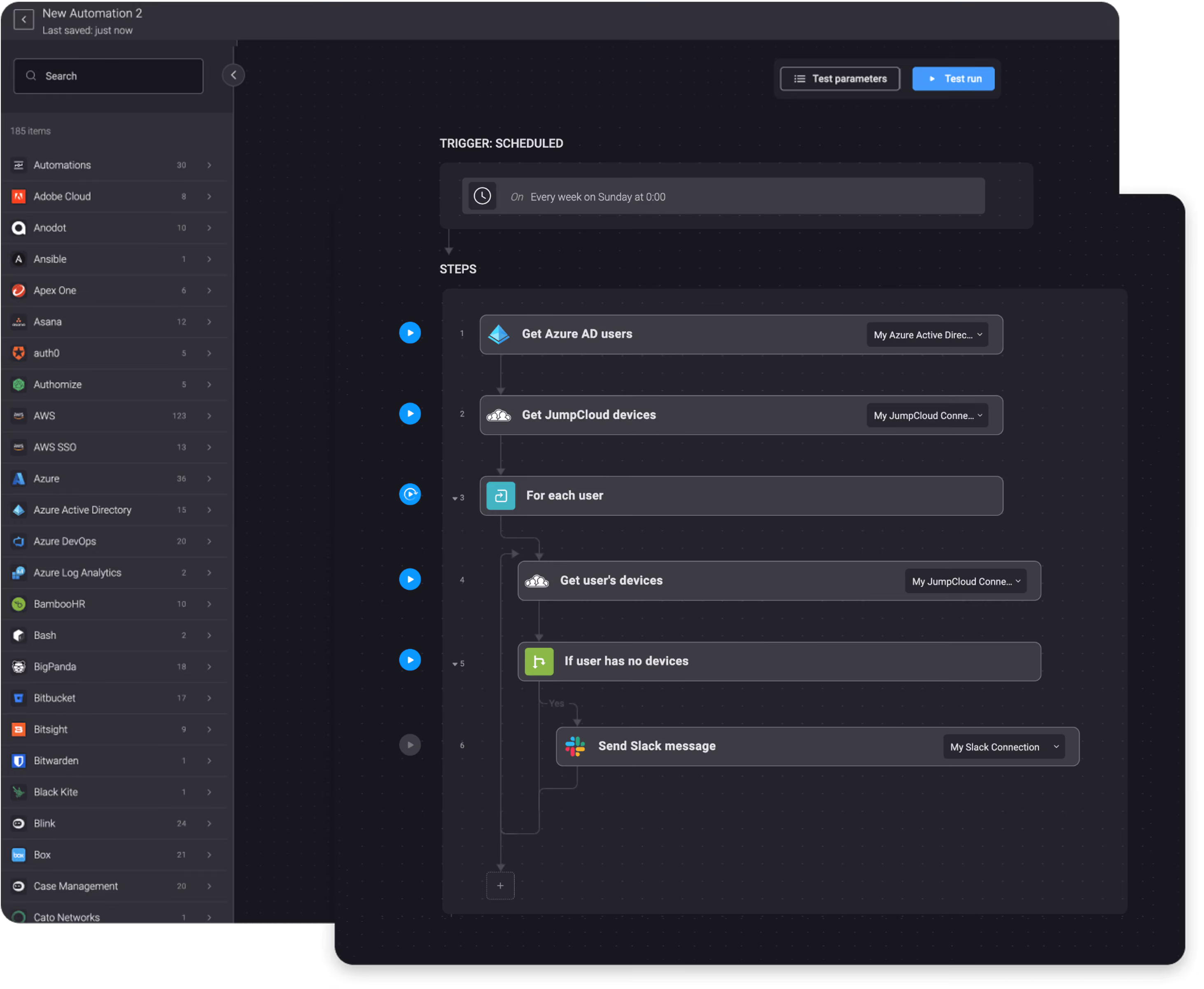Click the Ansible icon in the sidebar
This screenshot has height=989, width=1204.
click(x=19, y=259)
